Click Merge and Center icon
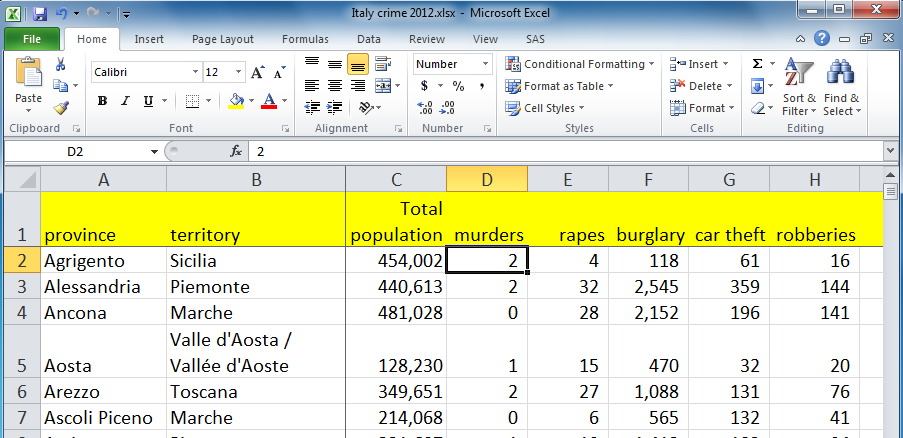The height and width of the screenshot is (438, 903). [381, 86]
